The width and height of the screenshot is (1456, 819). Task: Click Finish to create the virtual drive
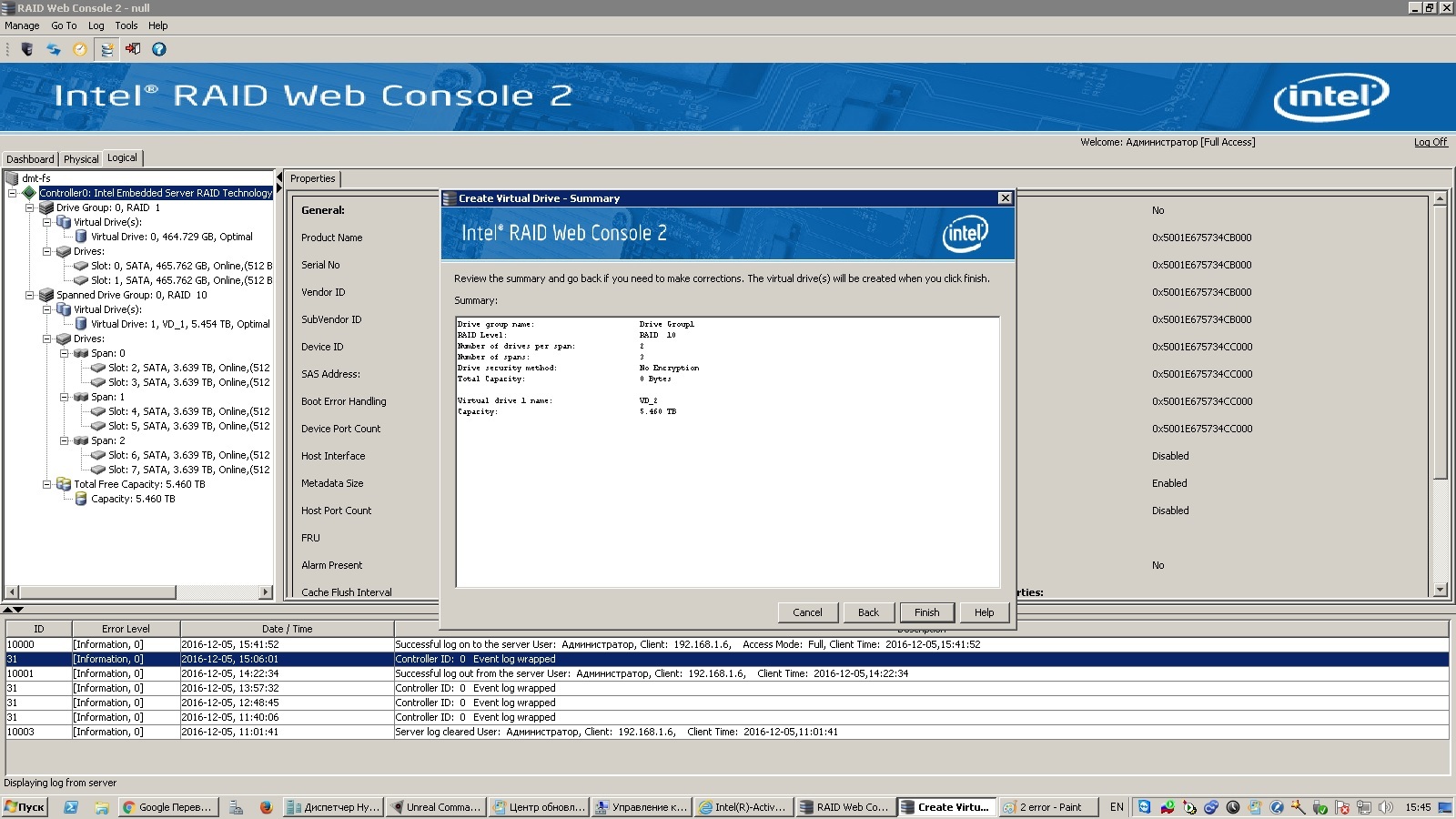point(926,612)
